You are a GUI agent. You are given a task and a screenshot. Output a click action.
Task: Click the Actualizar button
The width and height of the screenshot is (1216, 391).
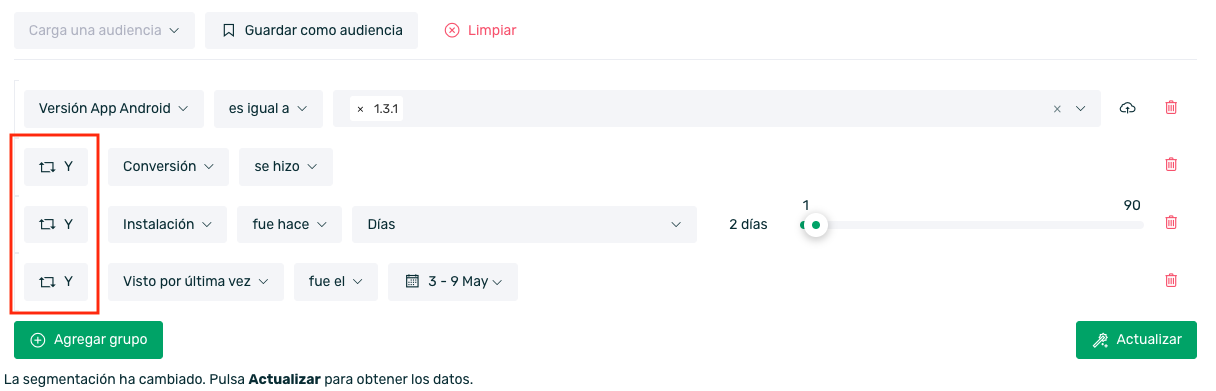[1136, 339]
